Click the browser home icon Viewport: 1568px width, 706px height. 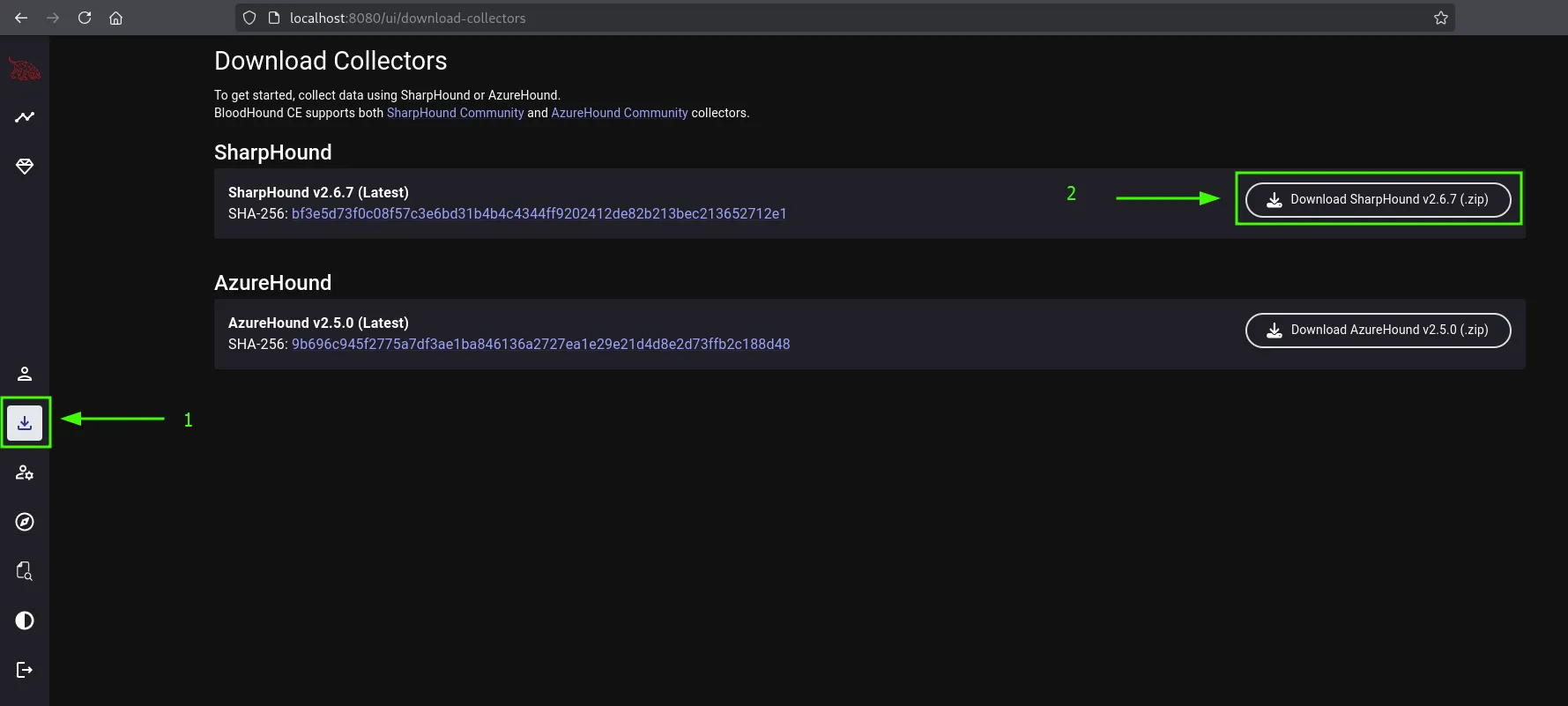point(115,18)
